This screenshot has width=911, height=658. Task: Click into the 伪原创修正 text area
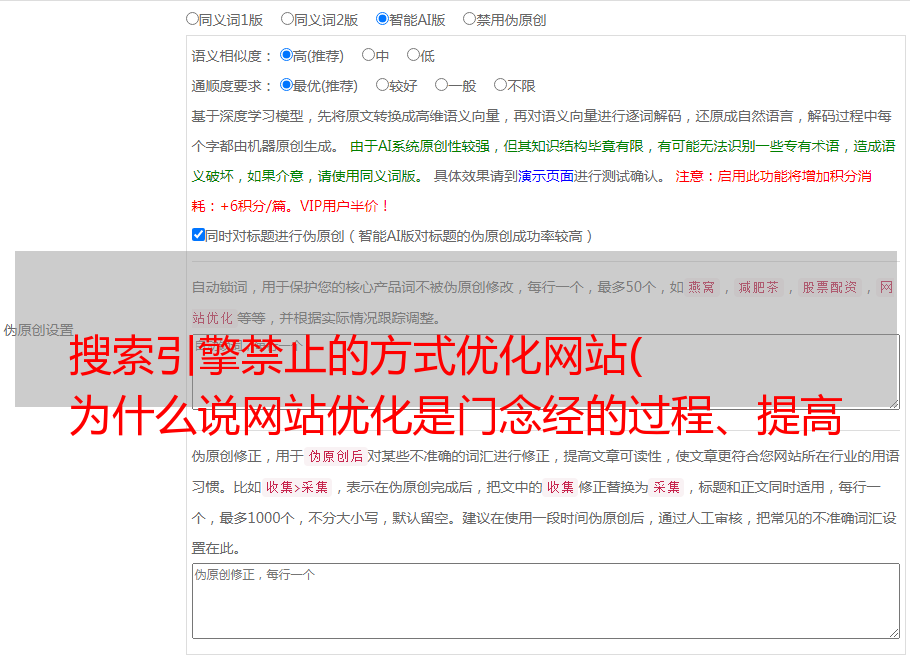(546, 601)
